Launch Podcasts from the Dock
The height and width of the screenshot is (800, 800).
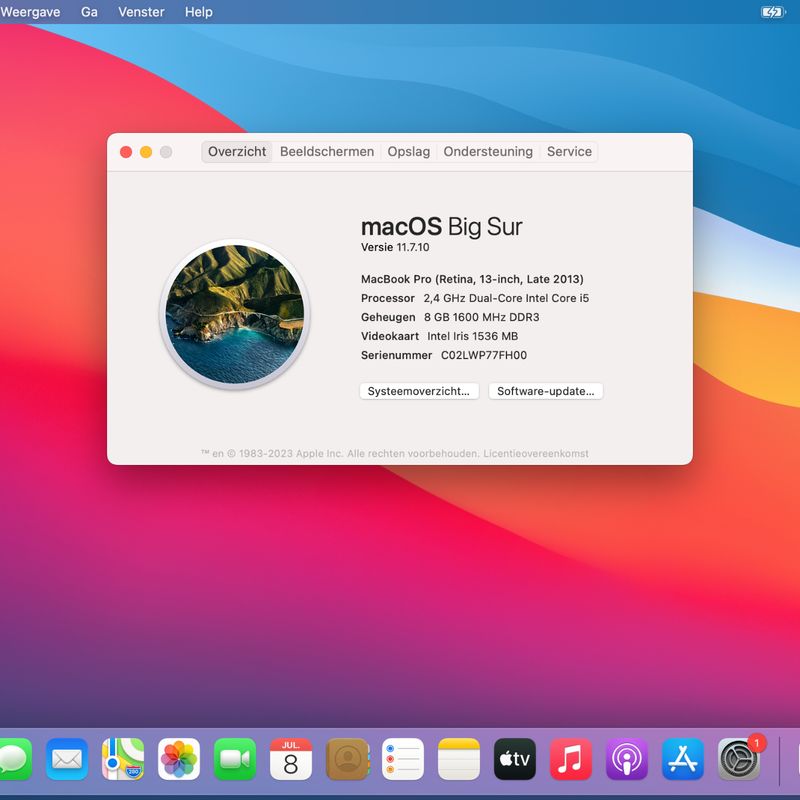coord(627,759)
